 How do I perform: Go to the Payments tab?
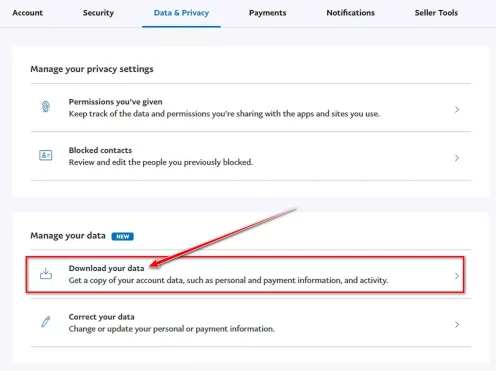click(268, 13)
